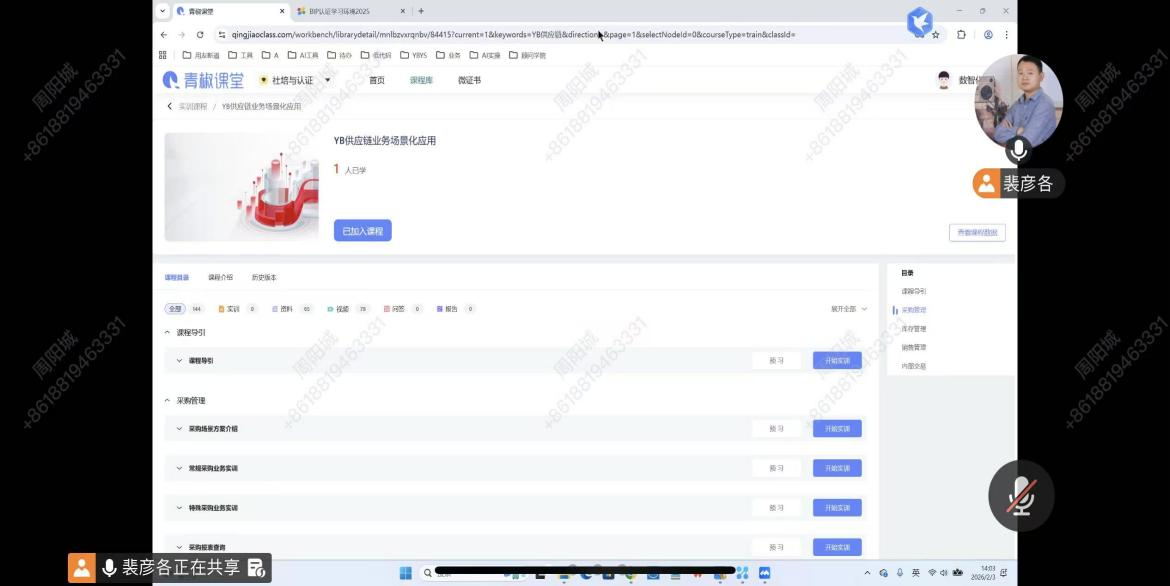Expand the 常规采购业务实训 row
Image resolution: width=1170 pixels, height=586 pixels.
coord(180,468)
